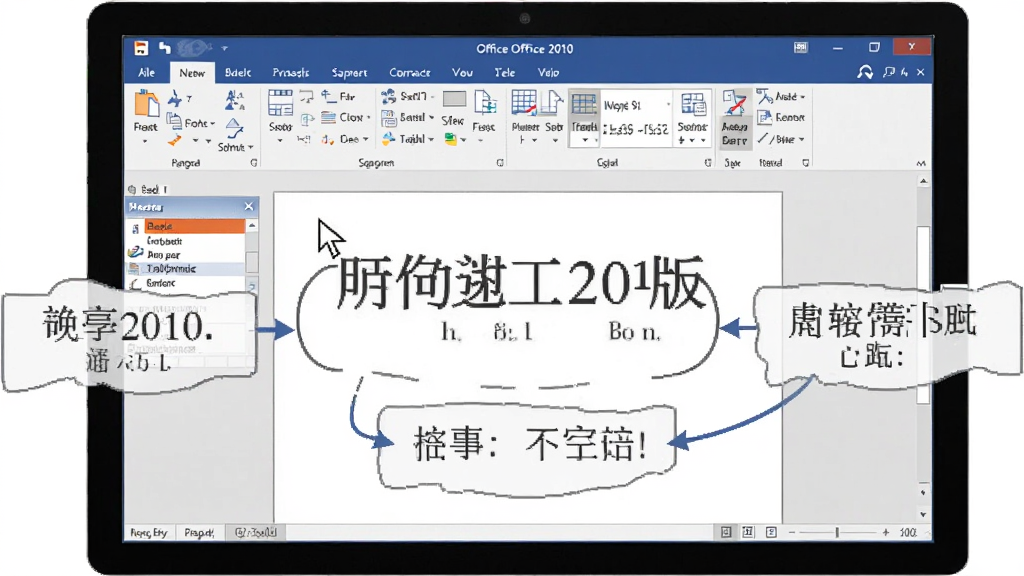Select the Vejo tab
Screen dimensions: 1024x576
[x=548, y=72]
